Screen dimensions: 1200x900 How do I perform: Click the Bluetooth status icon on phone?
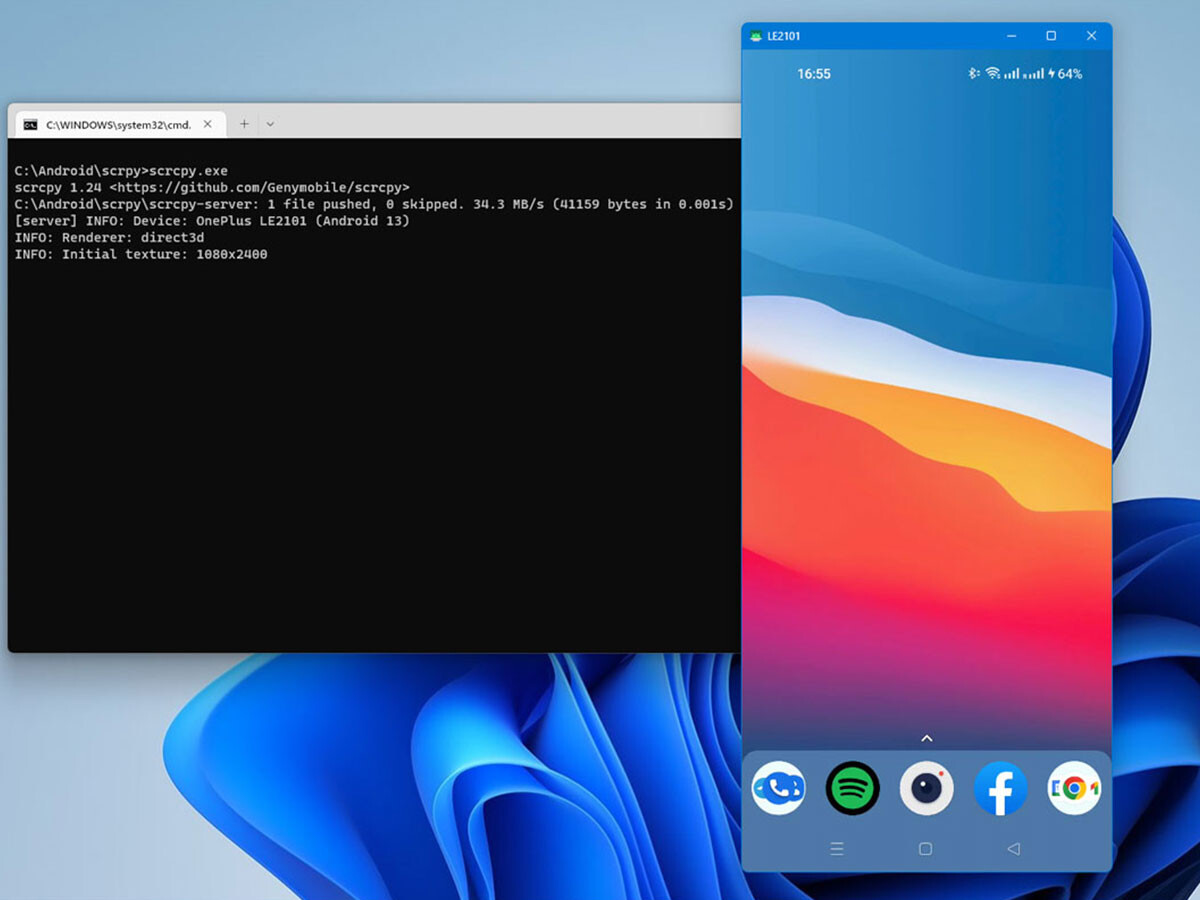(x=972, y=74)
